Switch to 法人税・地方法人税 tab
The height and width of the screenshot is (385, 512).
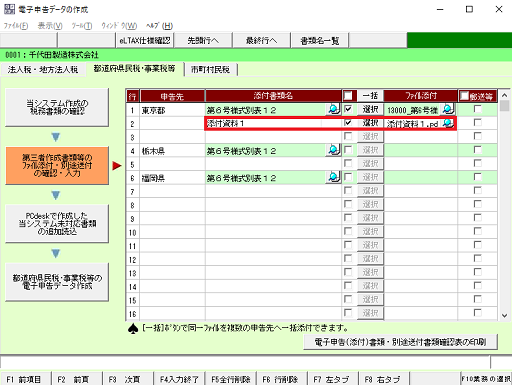point(43,69)
